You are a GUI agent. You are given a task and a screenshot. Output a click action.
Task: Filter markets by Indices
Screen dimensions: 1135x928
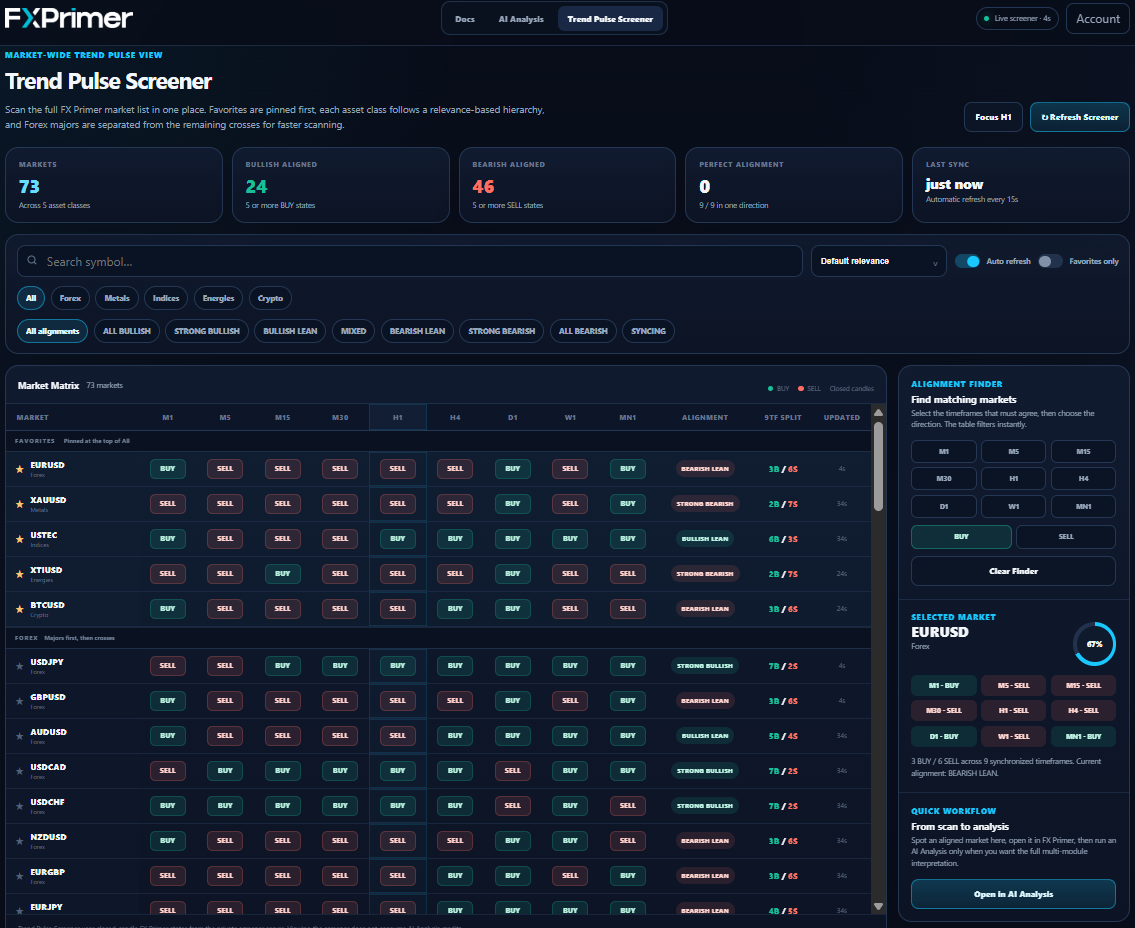coord(166,298)
